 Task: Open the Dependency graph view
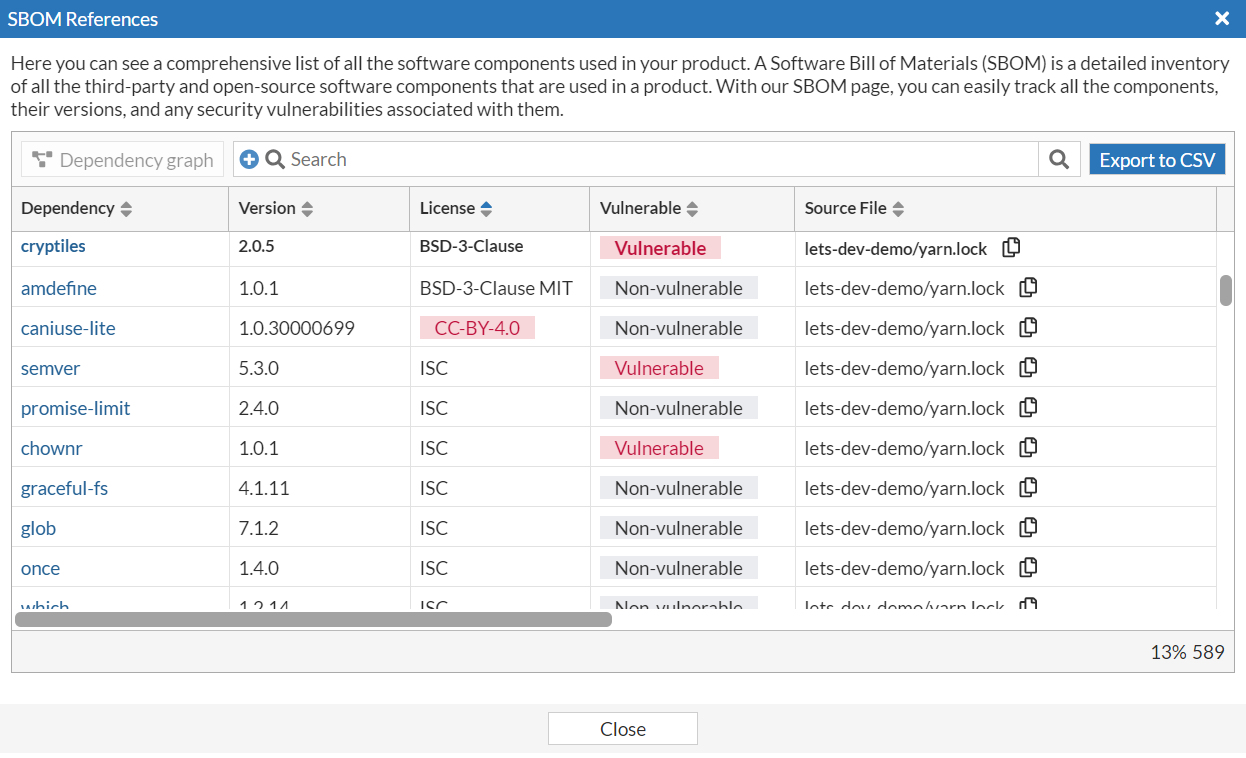pos(121,159)
